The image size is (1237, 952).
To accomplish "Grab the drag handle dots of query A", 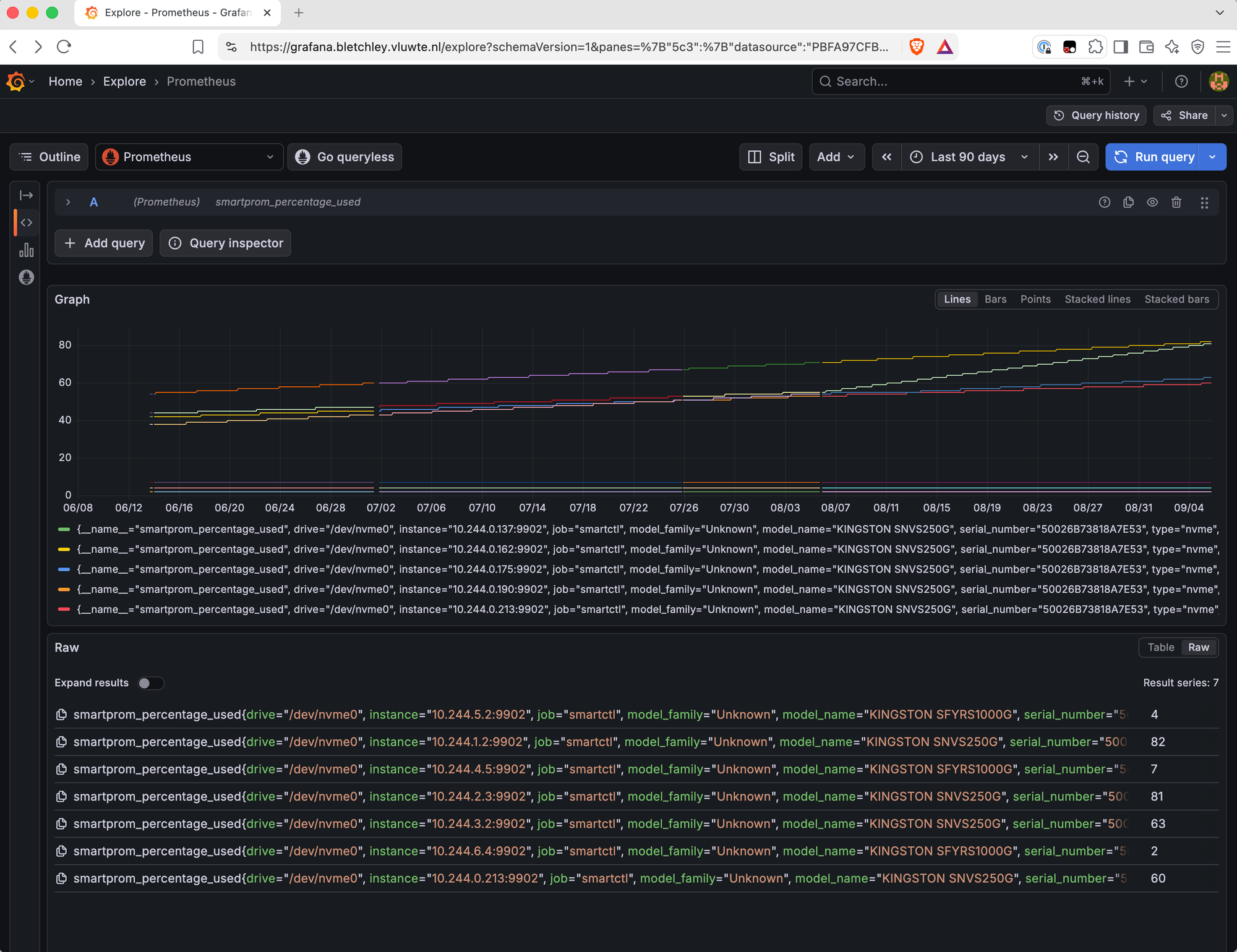I will tap(1204, 203).
